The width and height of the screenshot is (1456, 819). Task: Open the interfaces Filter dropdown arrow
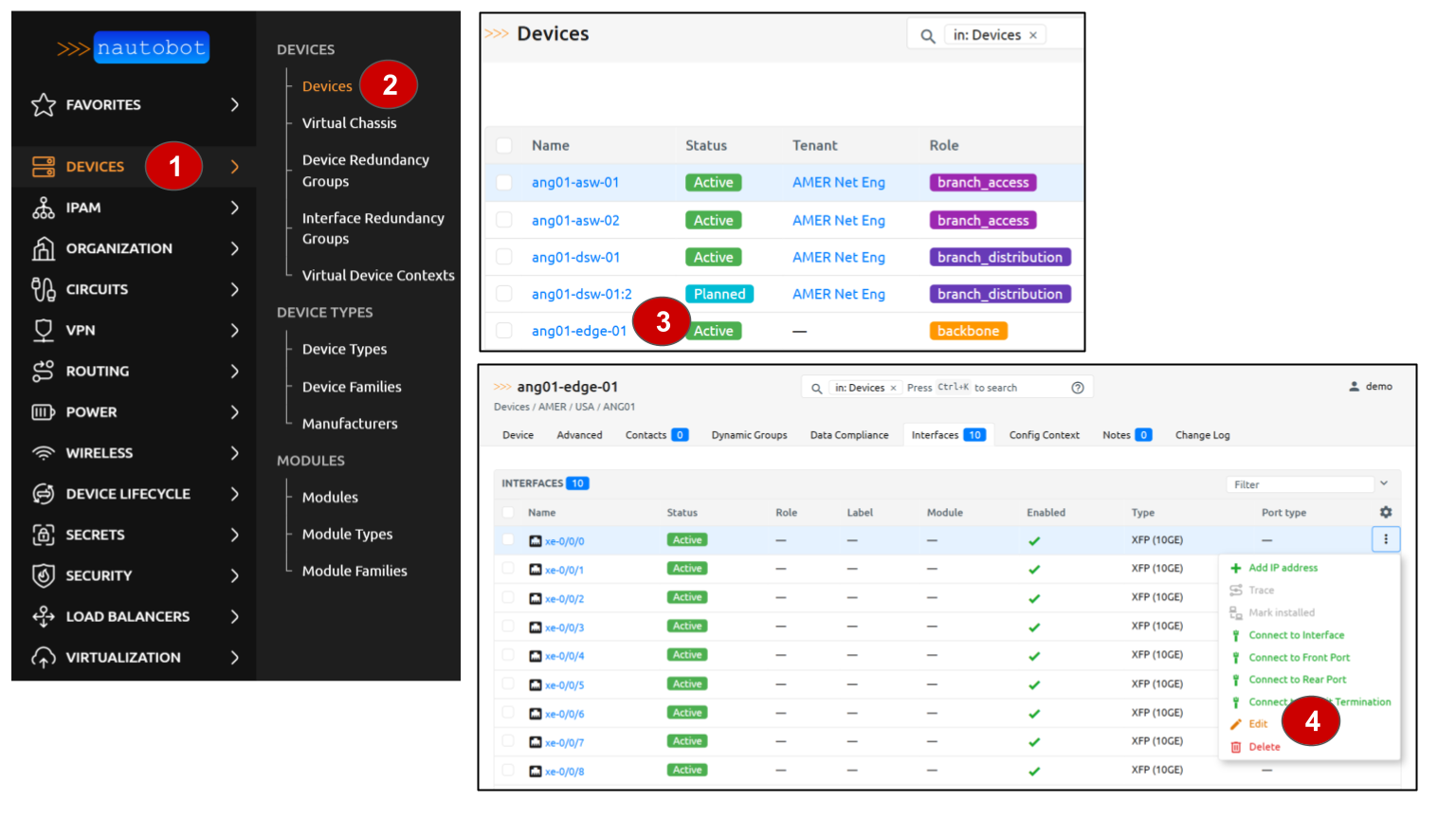coord(1384,483)
